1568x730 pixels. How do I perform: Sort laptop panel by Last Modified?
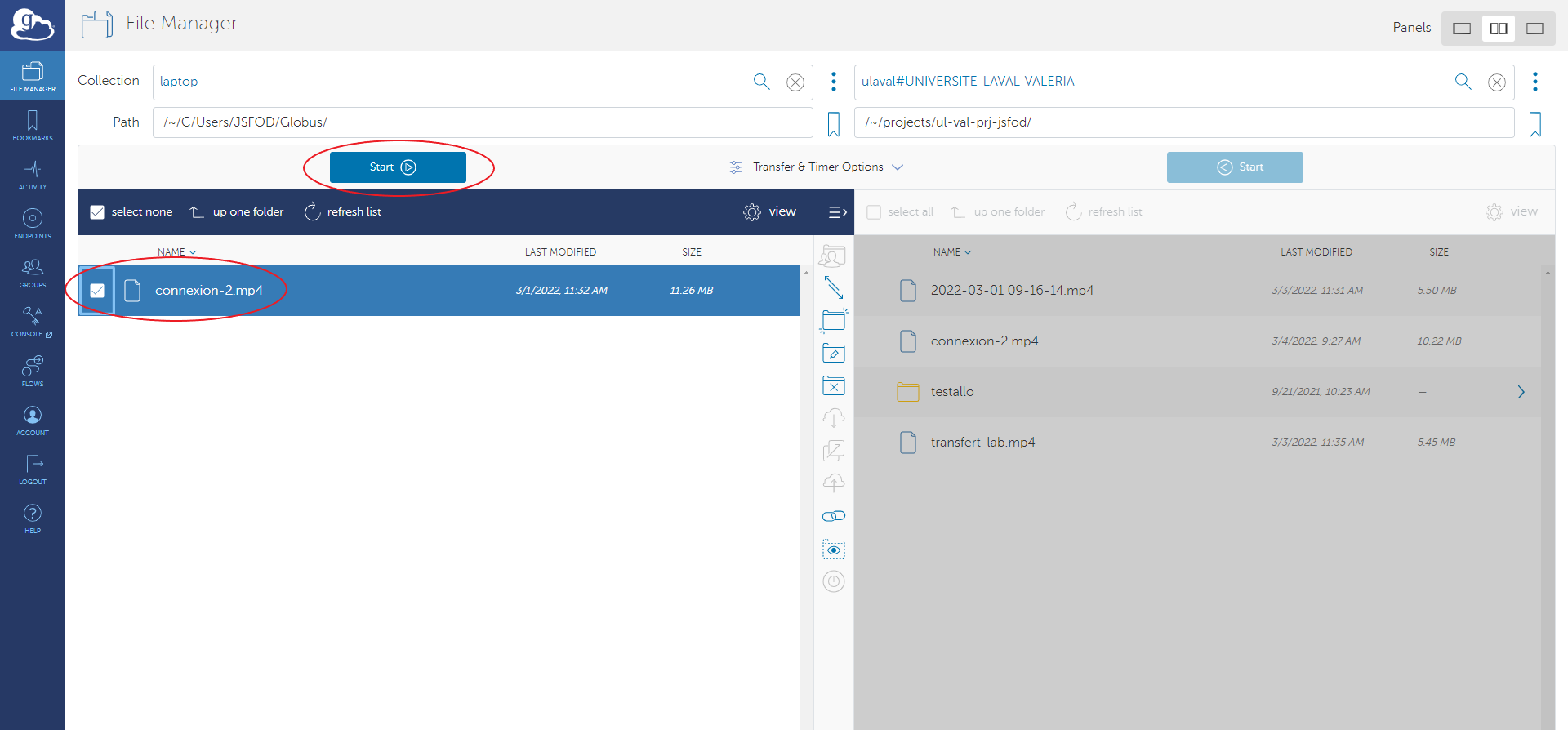tap(560, 252)
